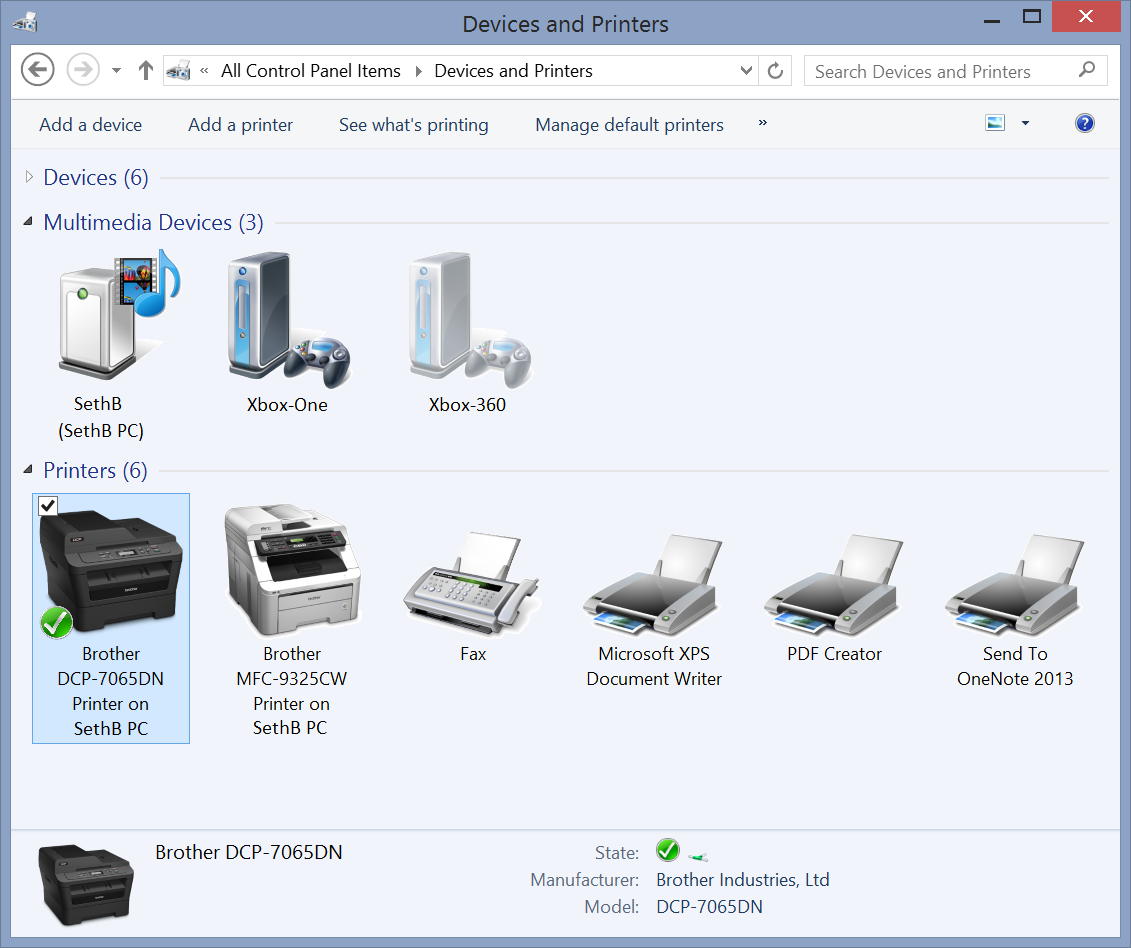1131x948 pixels.
Task: Focus the Search Devices and Printers field
Action: pos(955,71)
